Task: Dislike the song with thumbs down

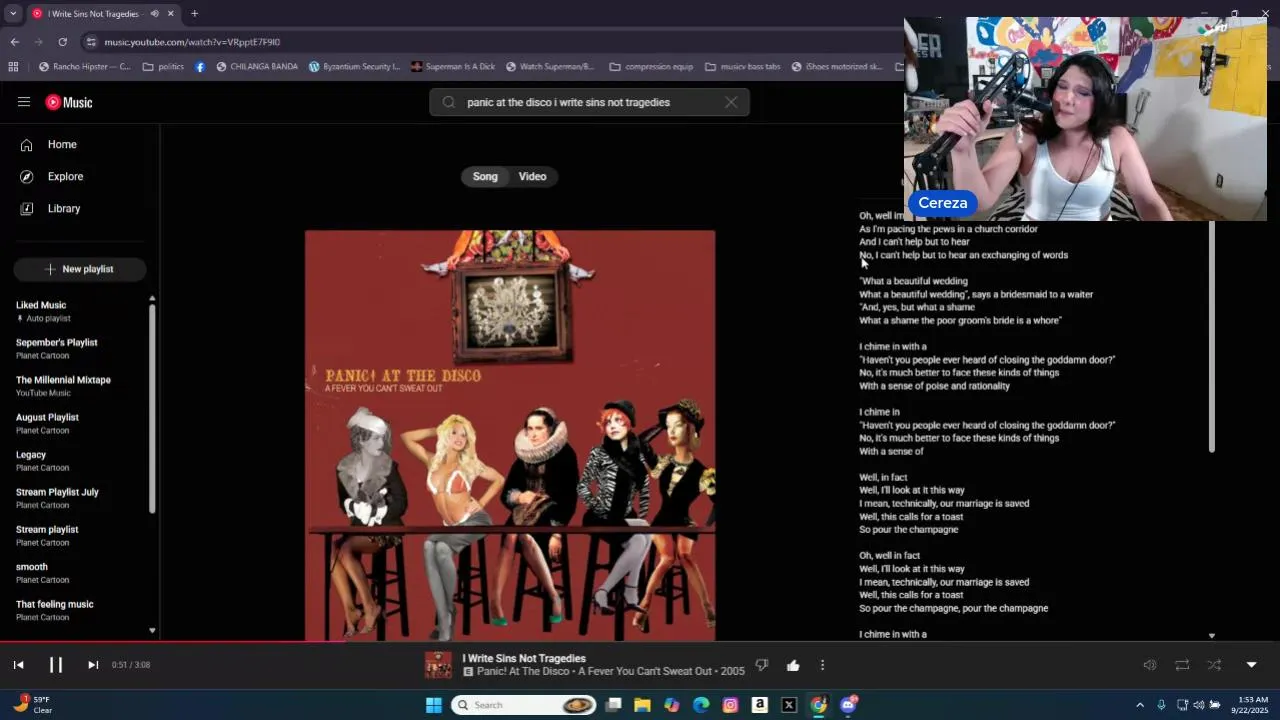Action: 762,665
